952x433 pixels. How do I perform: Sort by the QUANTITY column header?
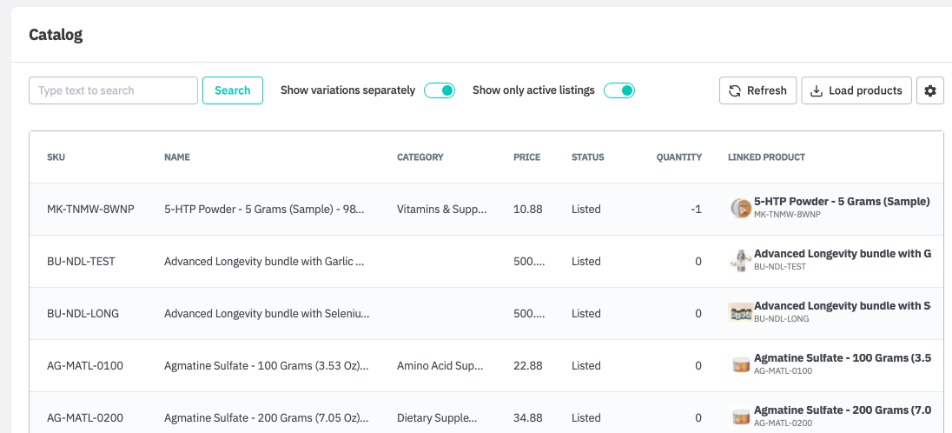[x=678, y=158]
